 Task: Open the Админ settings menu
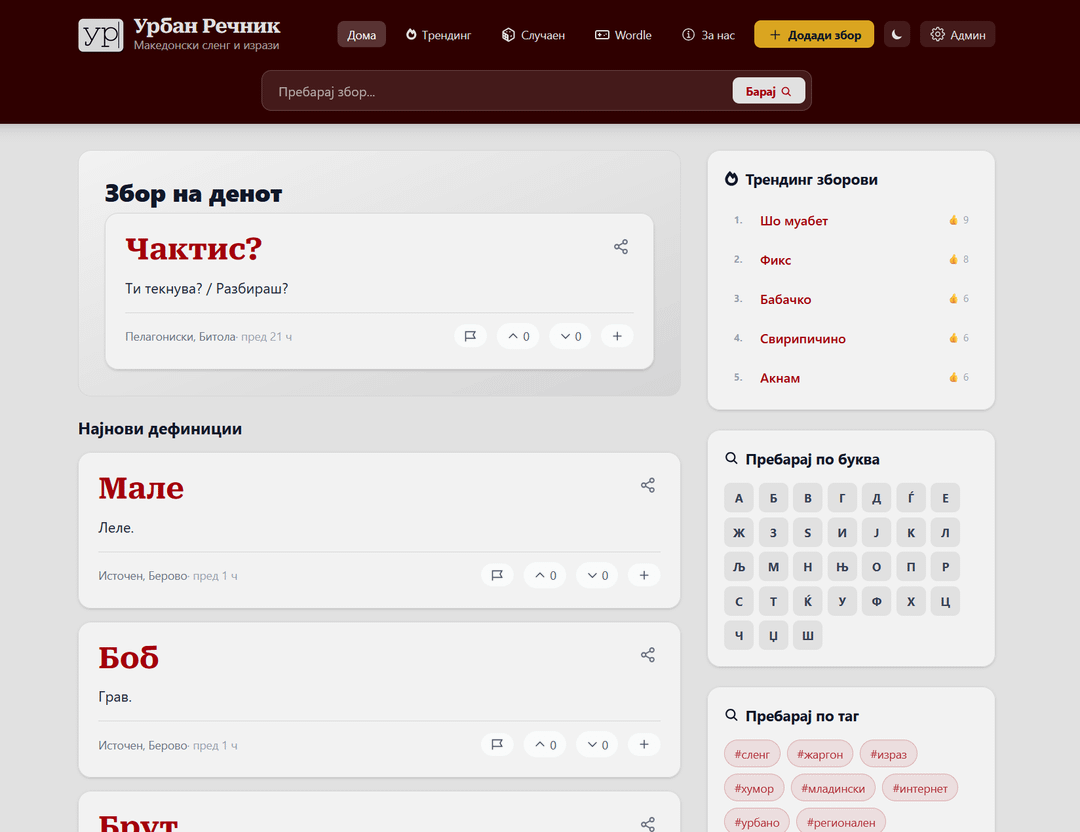(x=957, y=35)
